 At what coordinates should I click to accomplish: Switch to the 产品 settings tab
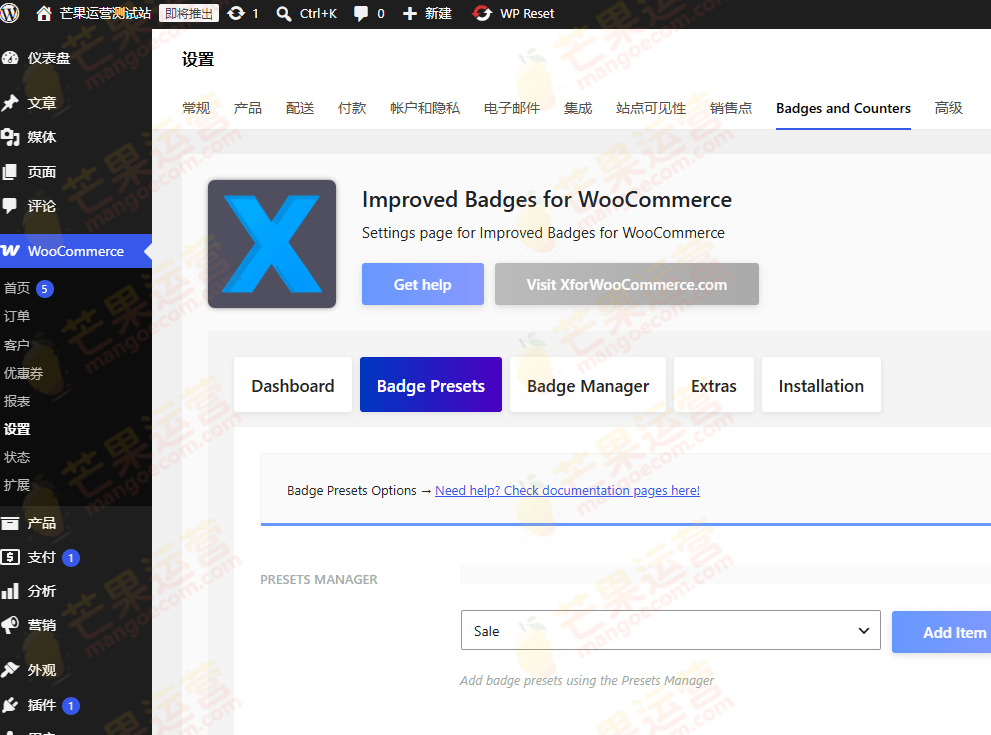[x=248, y=108]
